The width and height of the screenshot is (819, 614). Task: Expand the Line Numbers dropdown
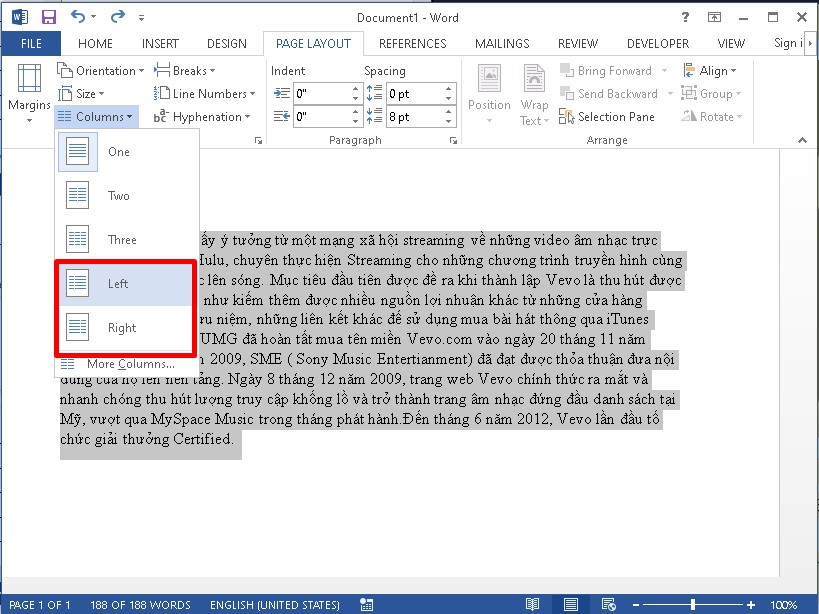[204, 94]
